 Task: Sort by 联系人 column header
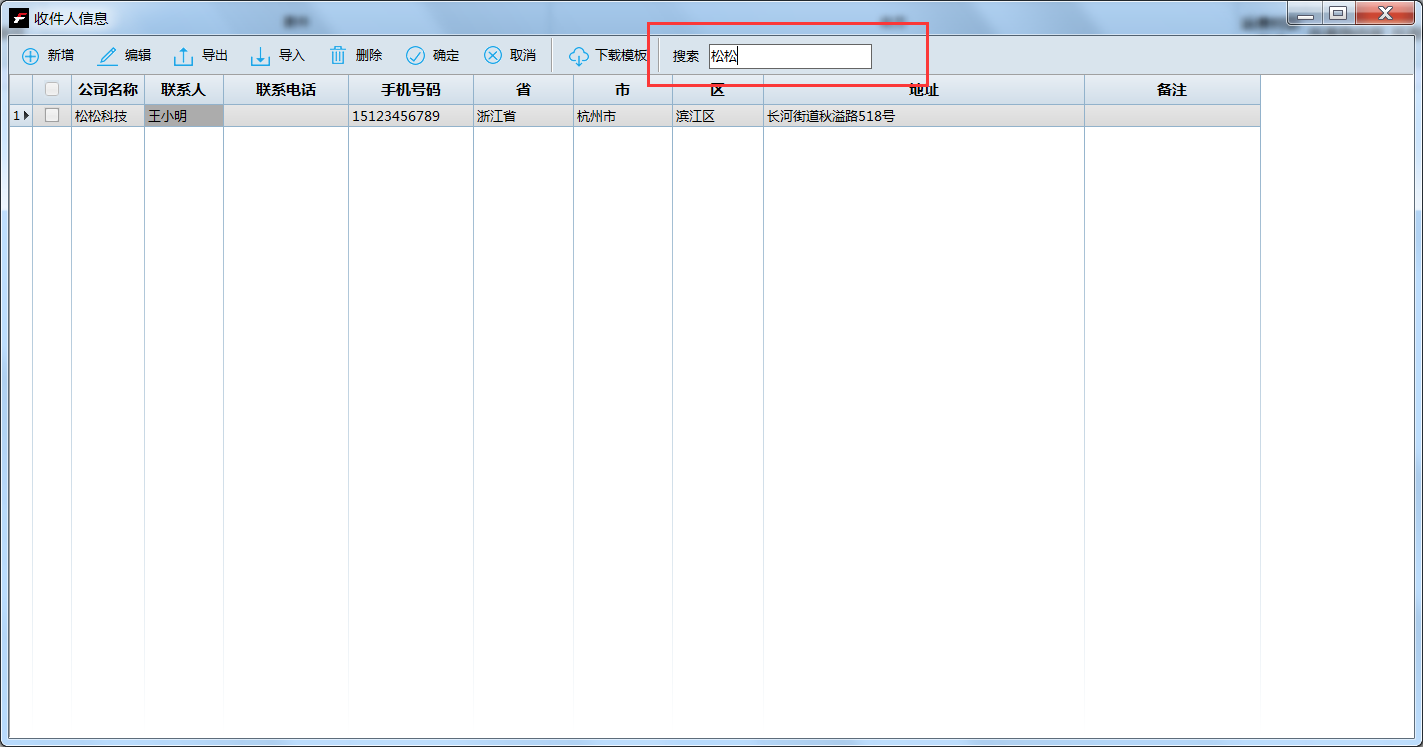coord(184,89)
